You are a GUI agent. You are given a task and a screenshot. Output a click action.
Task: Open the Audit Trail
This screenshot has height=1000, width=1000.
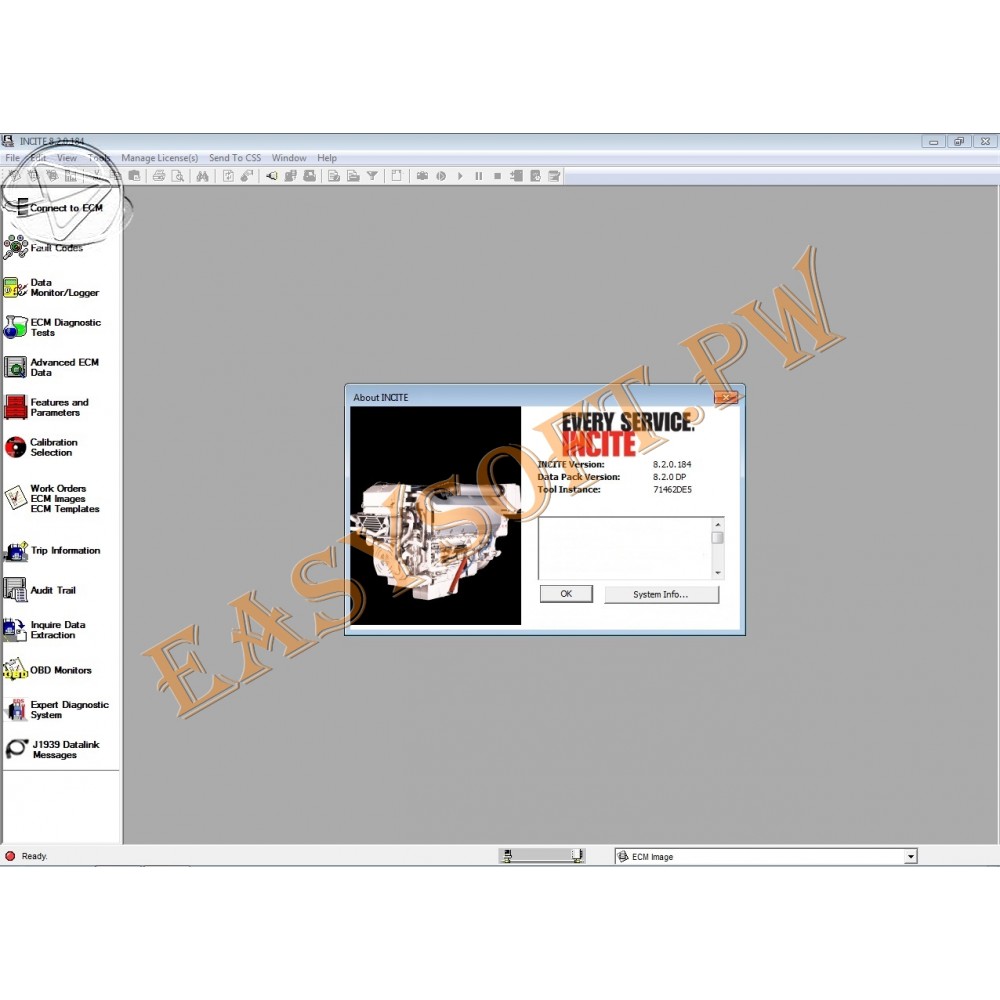pos(40,590)
